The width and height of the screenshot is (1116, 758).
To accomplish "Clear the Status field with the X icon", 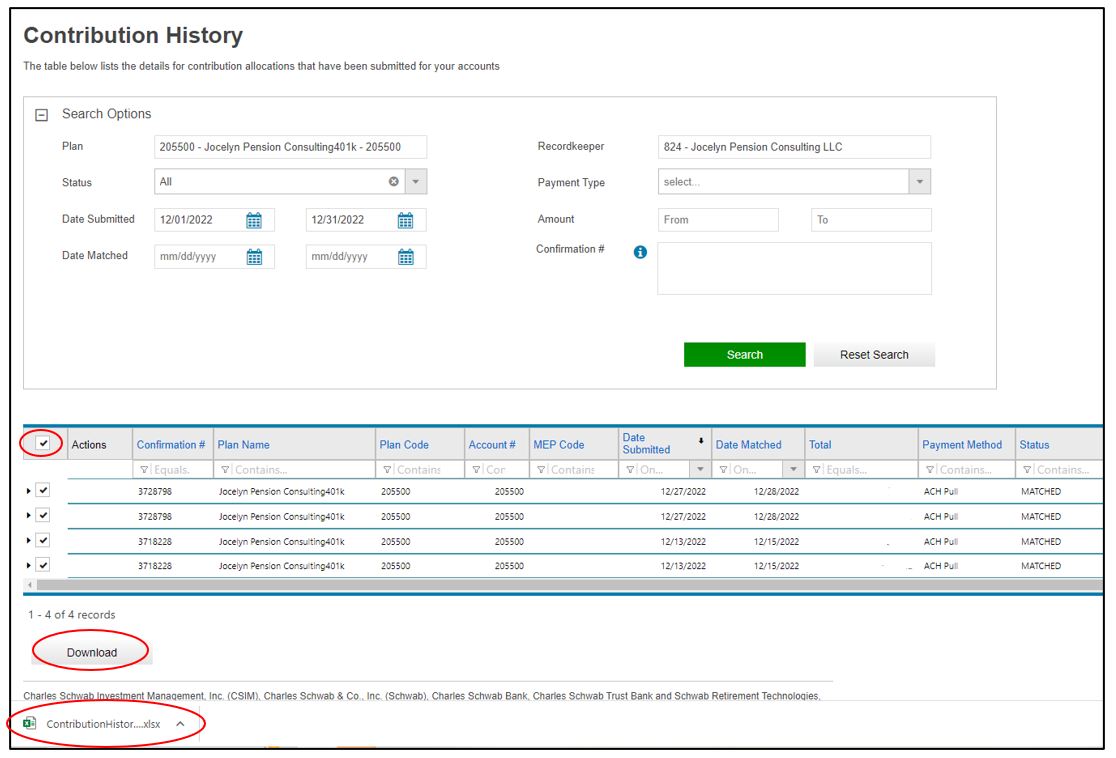I will [x=394, y=182].
